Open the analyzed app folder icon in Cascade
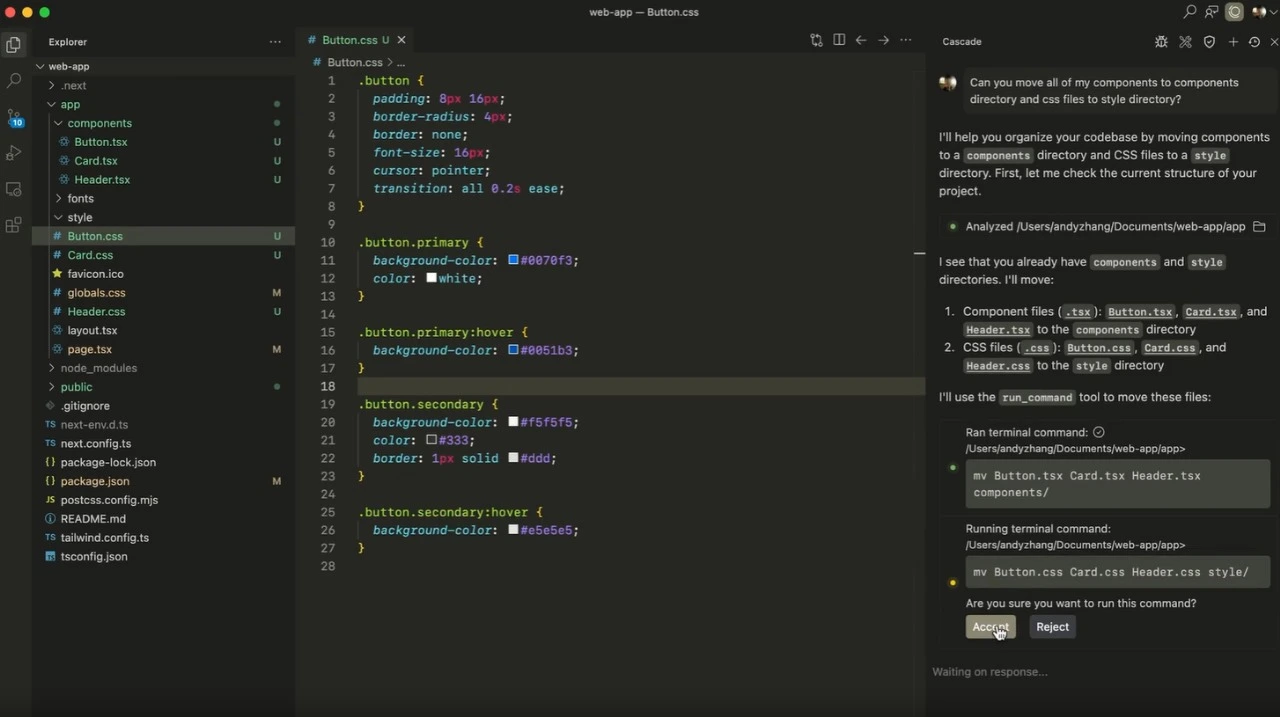 tap(1259, 227)
